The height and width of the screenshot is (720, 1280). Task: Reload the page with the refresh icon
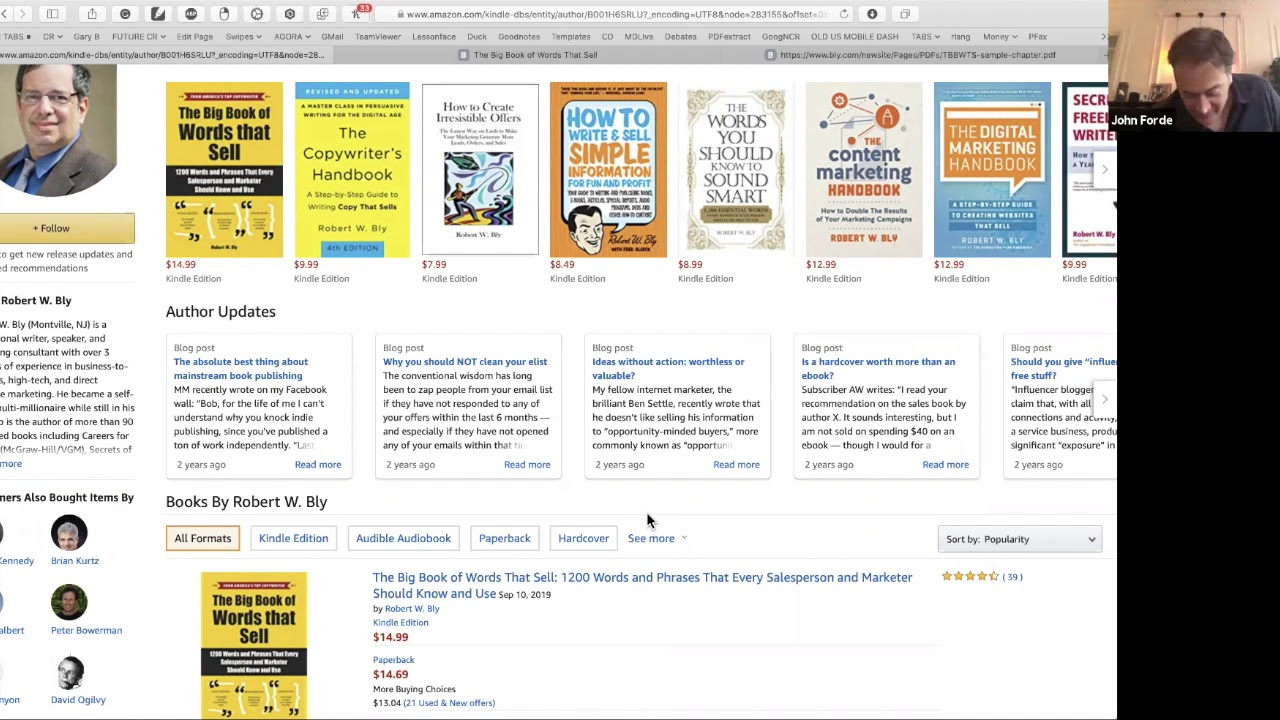click(x=844, y=14)
